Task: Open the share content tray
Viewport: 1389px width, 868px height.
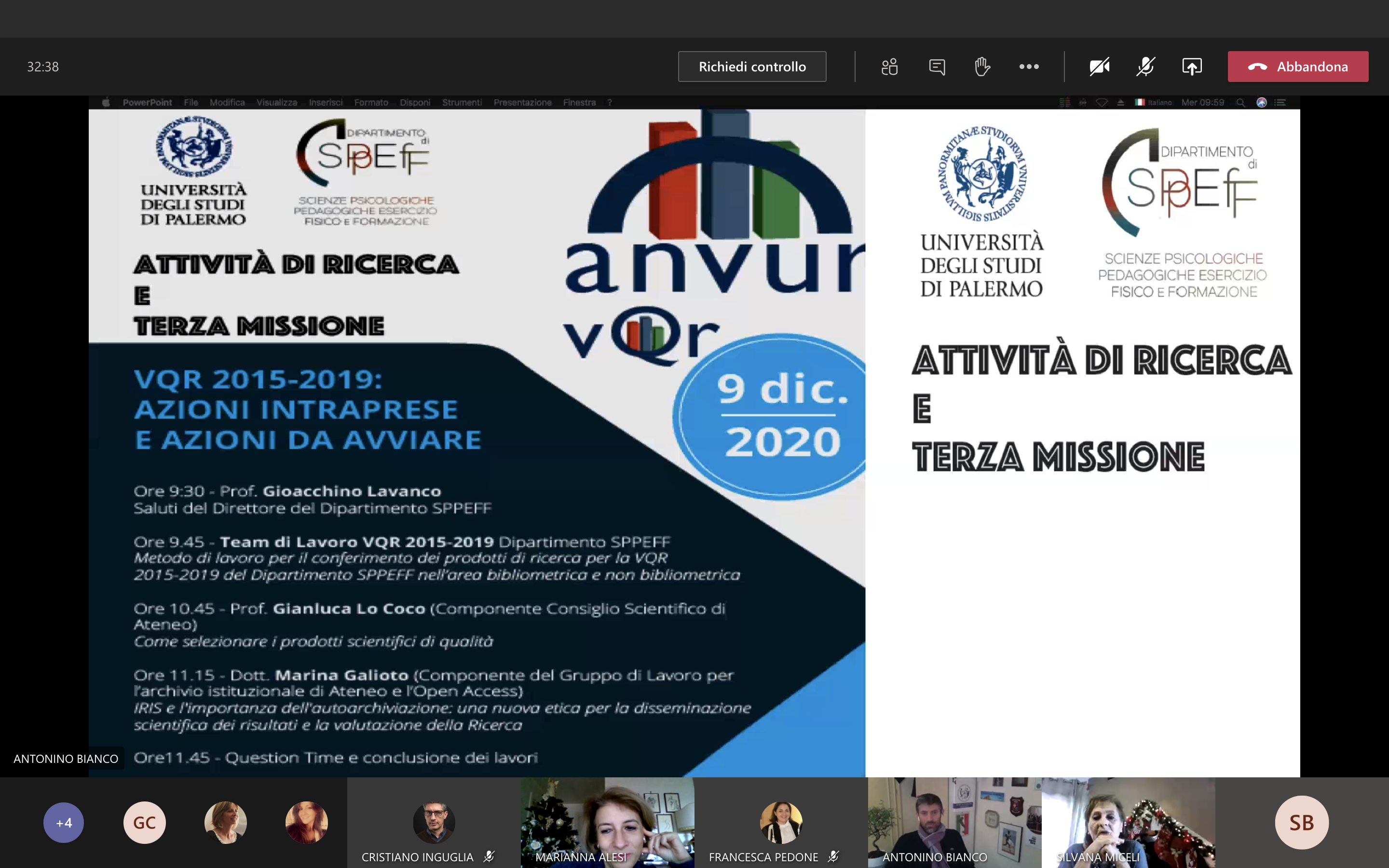Action: (1192, 67)
